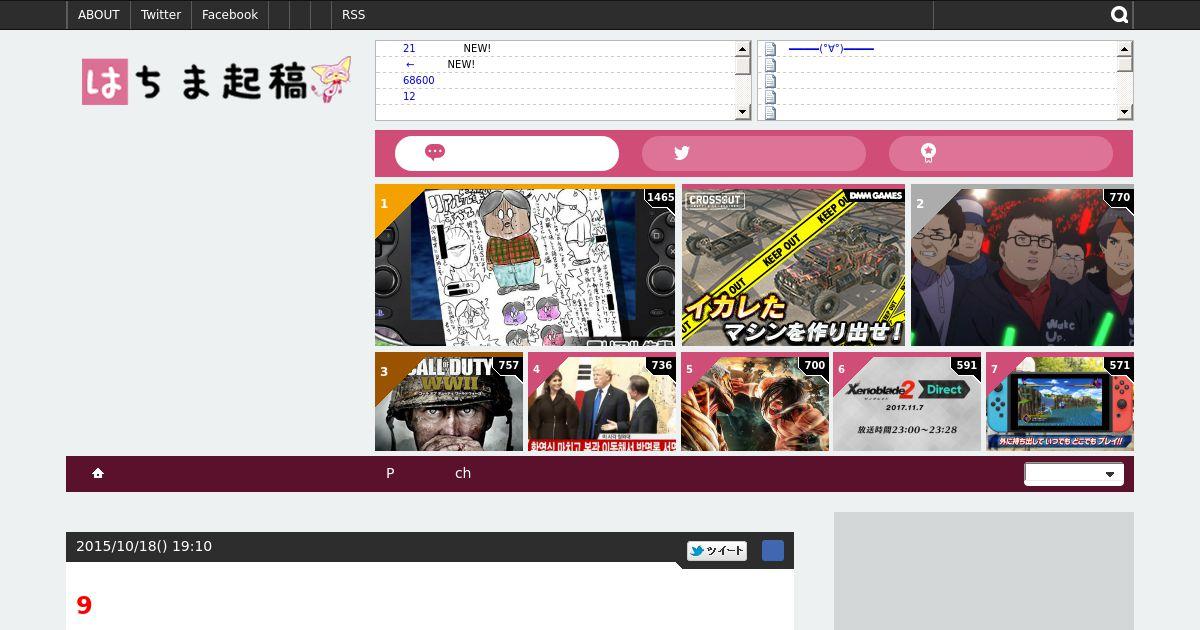Click the document icon beside the (°∀°) link
This screenshot has height=630, width=1200.
[770, 48]
